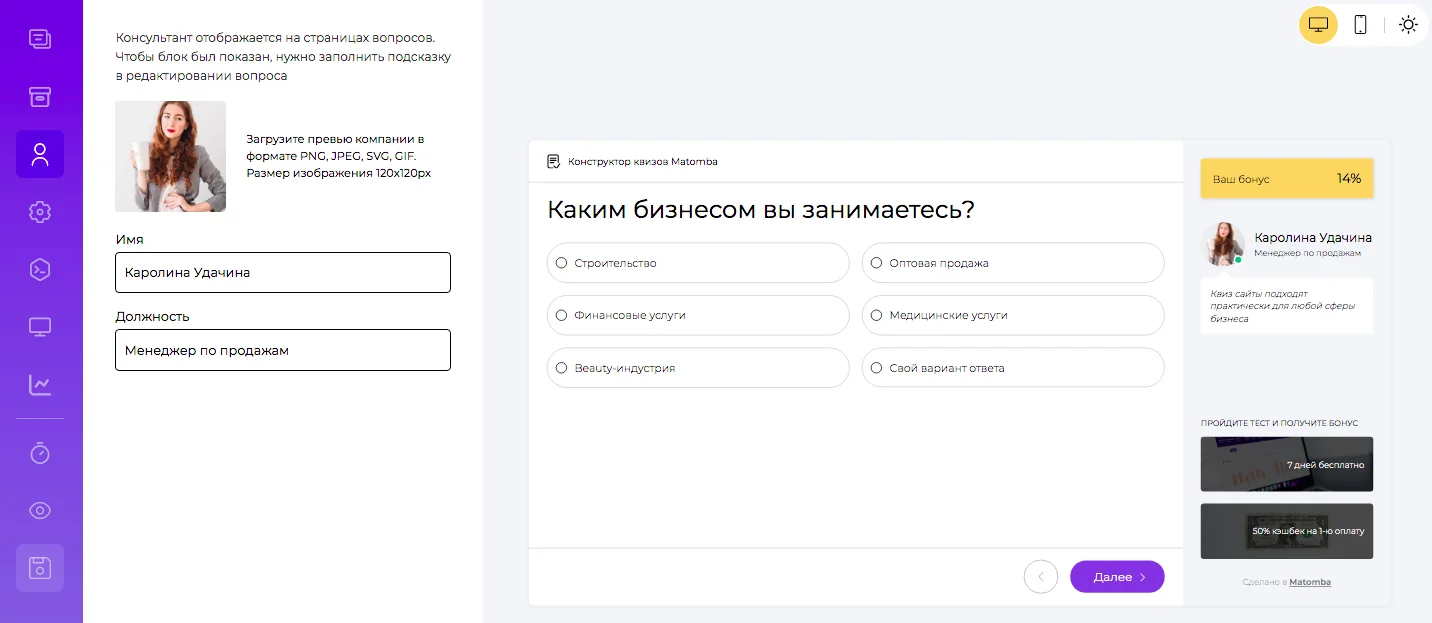Select the Свой вариант ответа option

pyautogui.click(x=1013, y=368)
